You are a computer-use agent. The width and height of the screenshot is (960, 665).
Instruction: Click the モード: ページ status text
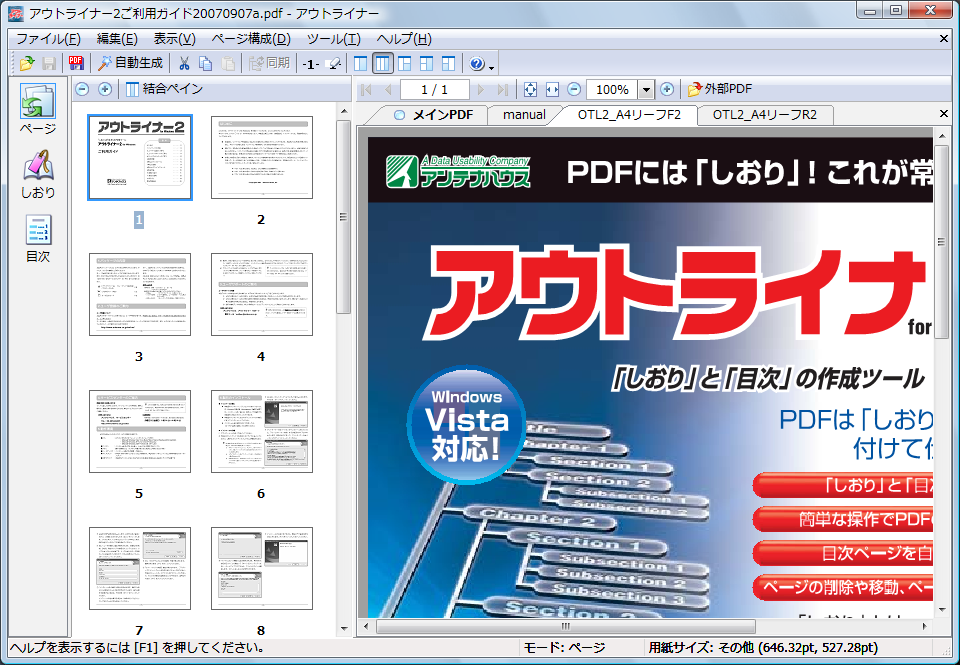564,648
